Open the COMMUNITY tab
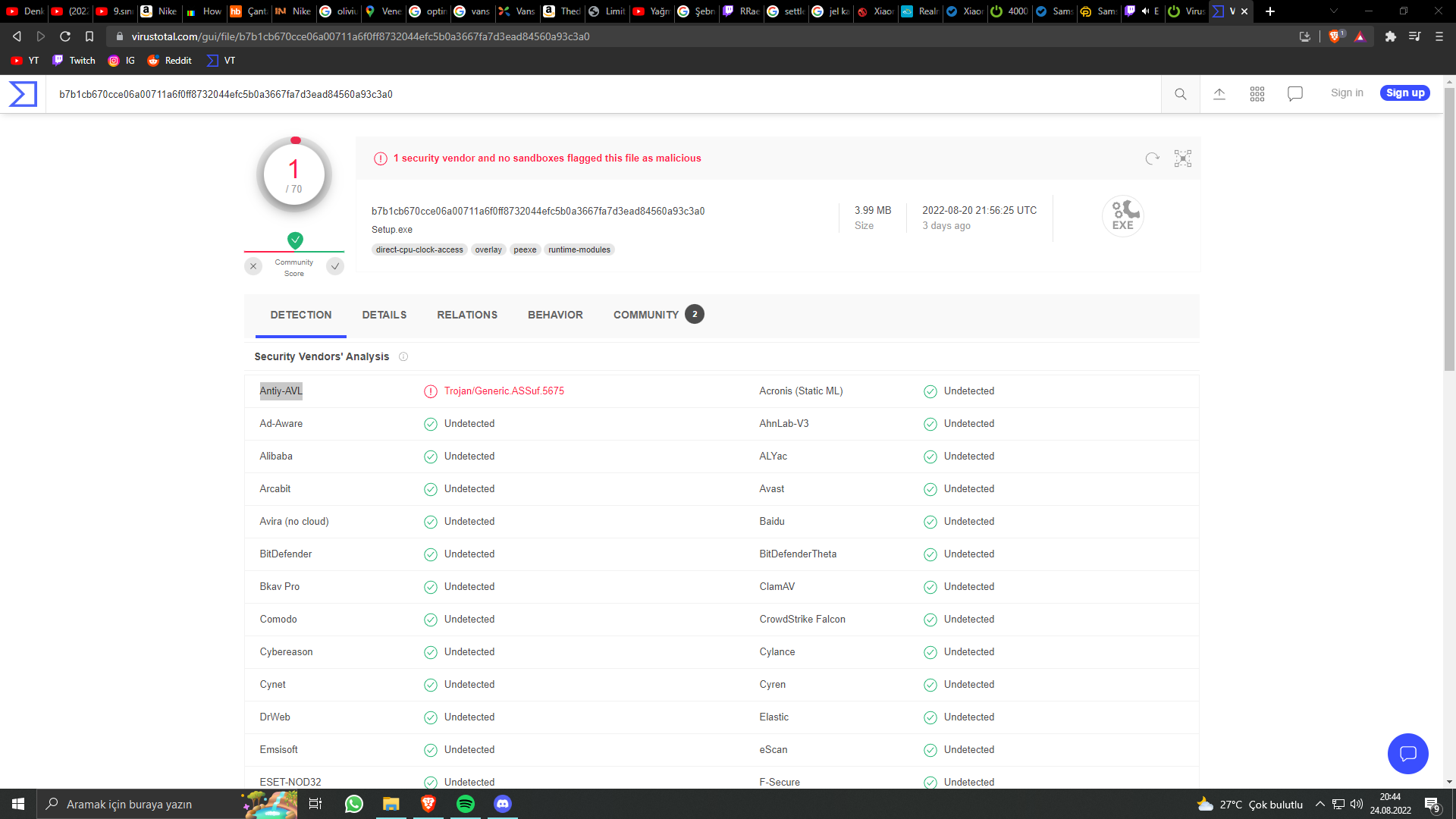The width and height of the screenshot is (1456, 819). point(646,315)
